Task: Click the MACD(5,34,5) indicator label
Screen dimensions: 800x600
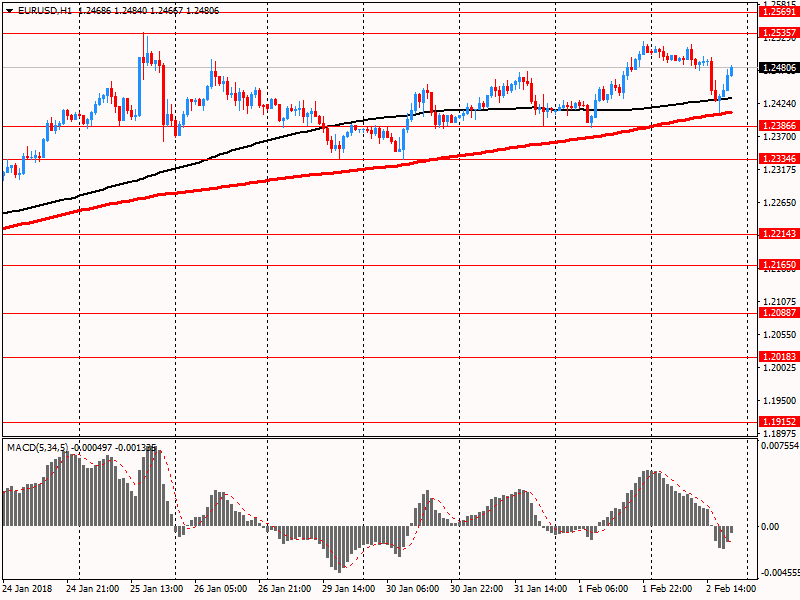Action: (37, 447)
